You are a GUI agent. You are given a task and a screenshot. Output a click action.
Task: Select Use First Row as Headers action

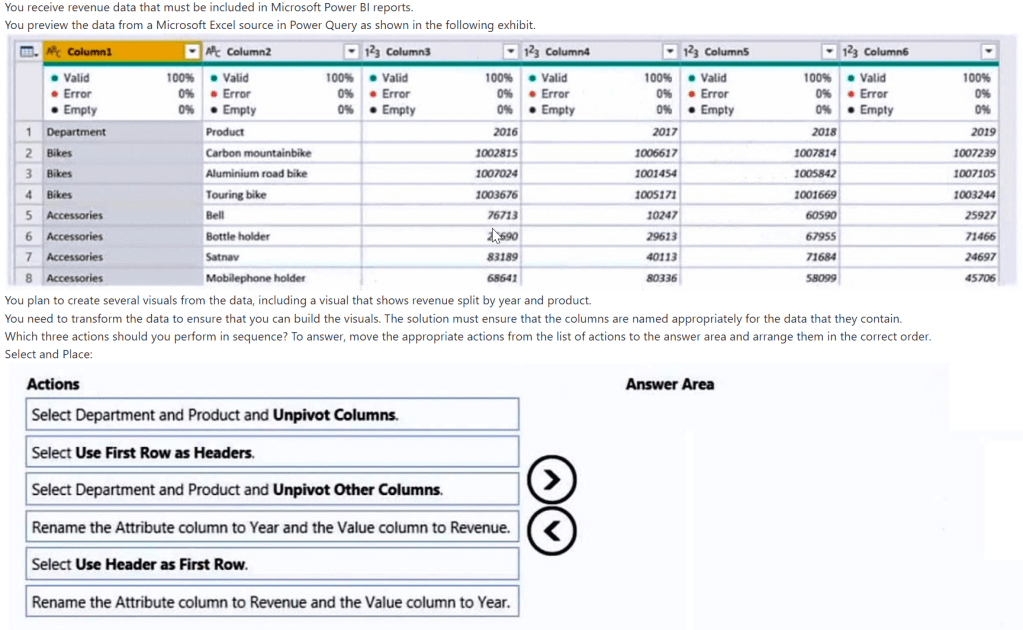pyautogui.click(x=272, y=452)
